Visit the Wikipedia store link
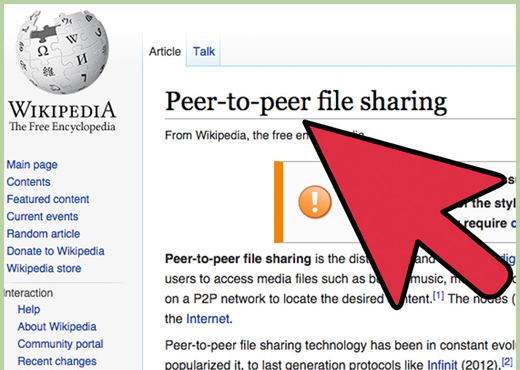This screenshot has height=370, width=520. (x=44, y=269)
